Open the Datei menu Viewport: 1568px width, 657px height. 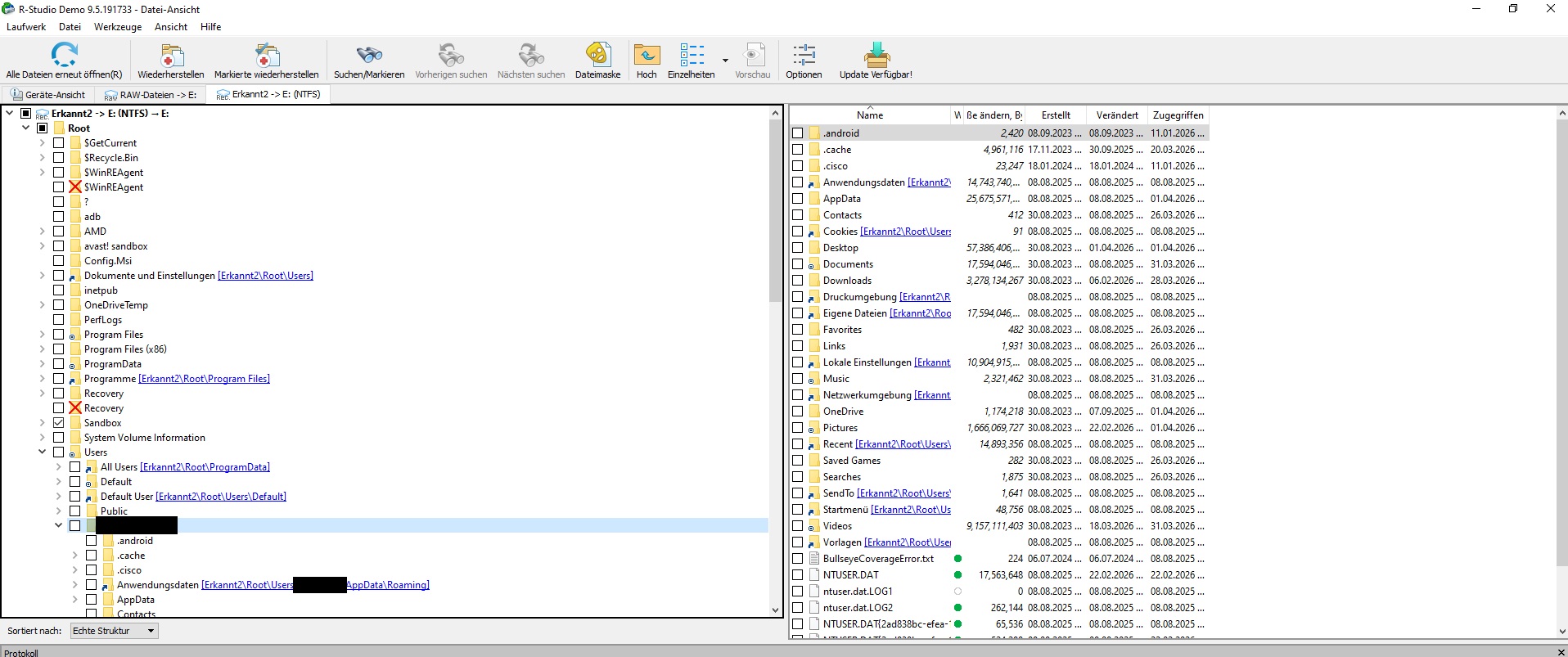pos(70,27)
